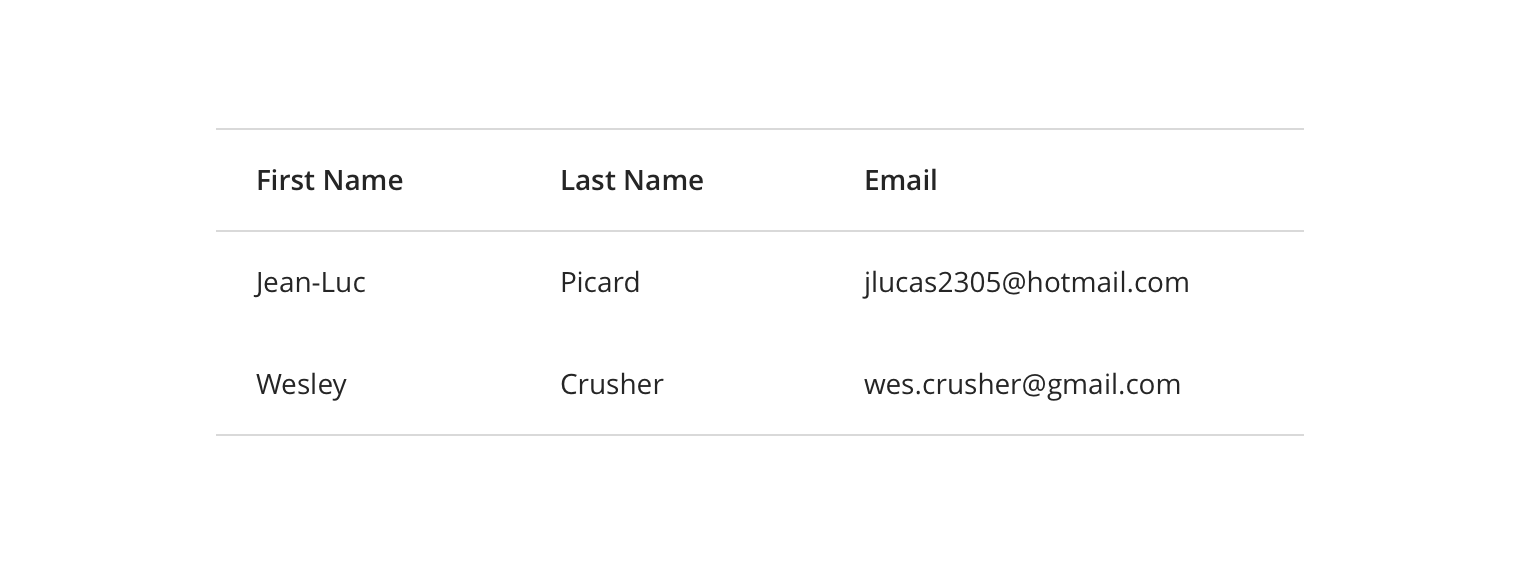Select the Crusher last name cell
Screen dimensions: 1520x564
click(x=611, y=384)
